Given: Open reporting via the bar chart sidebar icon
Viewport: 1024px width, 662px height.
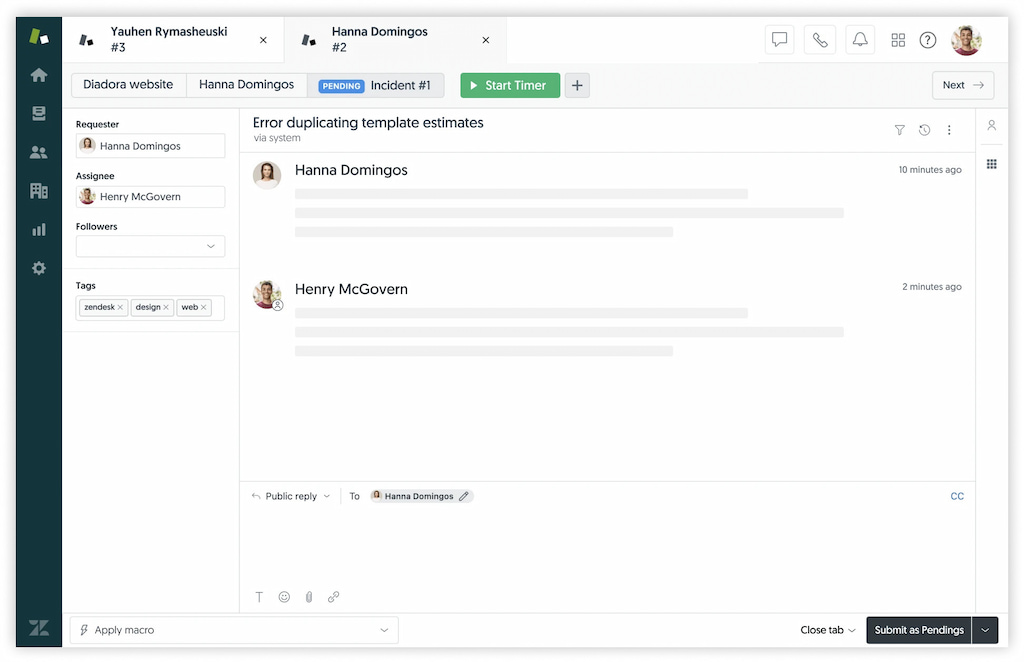Looking at the screenshot, I should [x=38, y=229].
